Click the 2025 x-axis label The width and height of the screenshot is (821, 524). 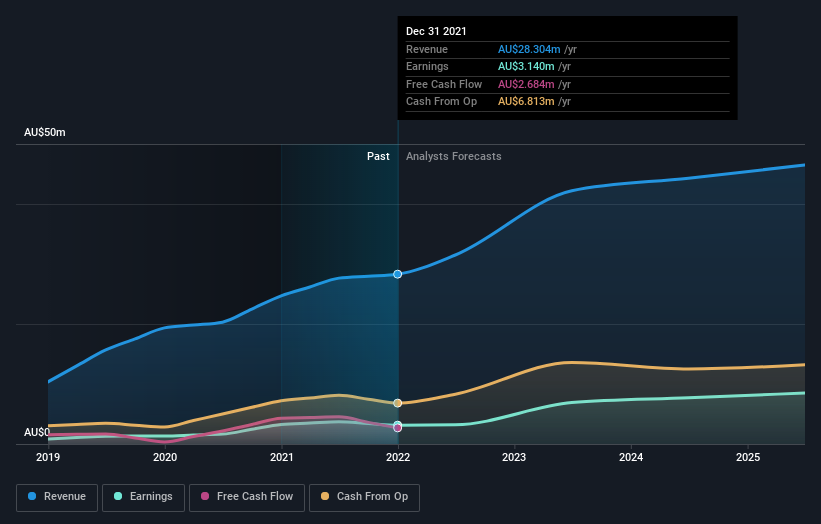[748, 457]
